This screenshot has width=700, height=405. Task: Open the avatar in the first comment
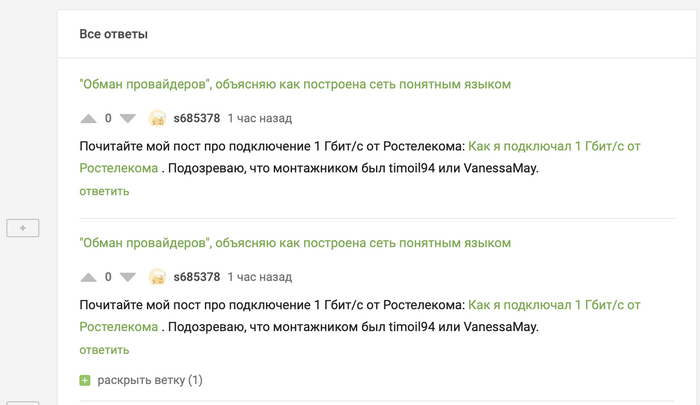[x=157, y=118]
